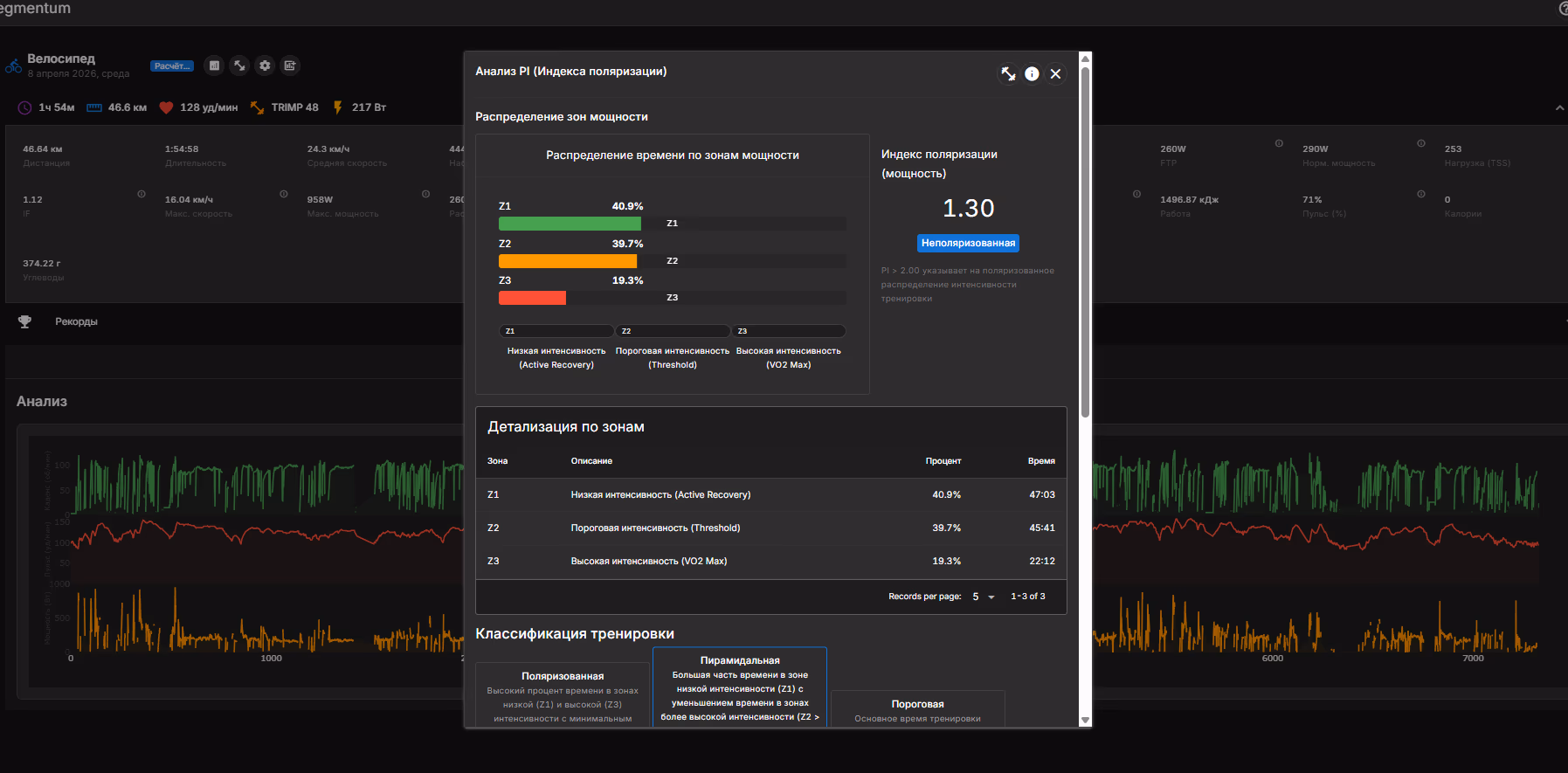Click the info icon in PI analysis dialog
This screenshot has width=1568, height=773.
click(1032, 74)
